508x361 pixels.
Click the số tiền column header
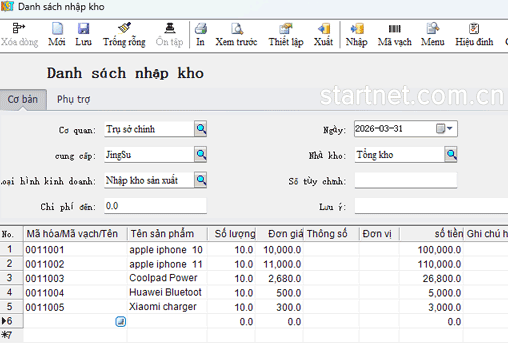point(431,234)
